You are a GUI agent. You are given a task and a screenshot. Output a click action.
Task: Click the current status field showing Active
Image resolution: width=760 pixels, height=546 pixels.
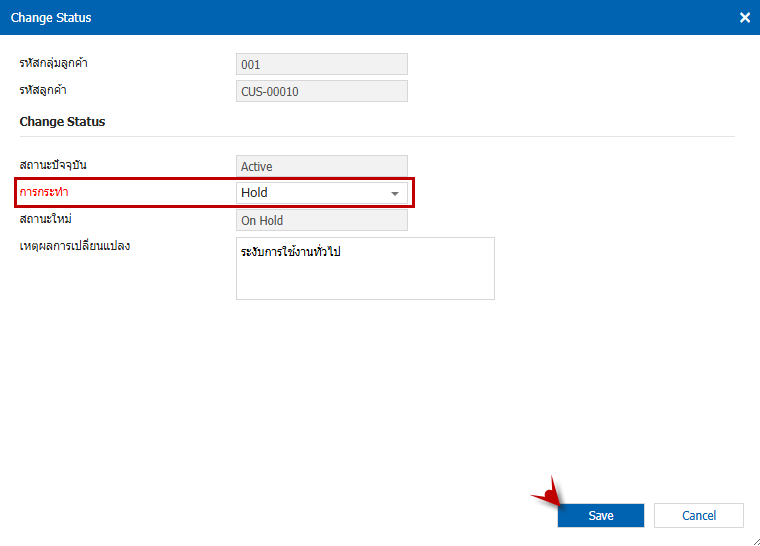click(321, 167)
